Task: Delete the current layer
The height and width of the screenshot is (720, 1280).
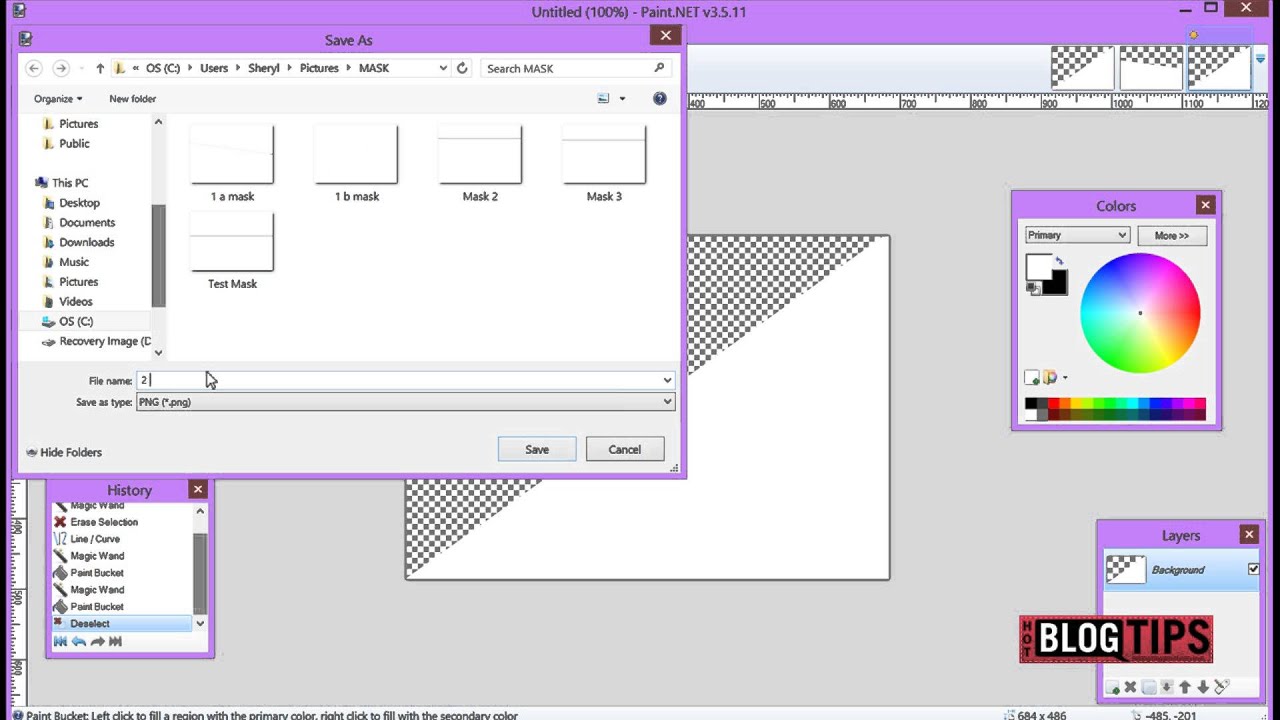Action: click(x=1130, y=687)
